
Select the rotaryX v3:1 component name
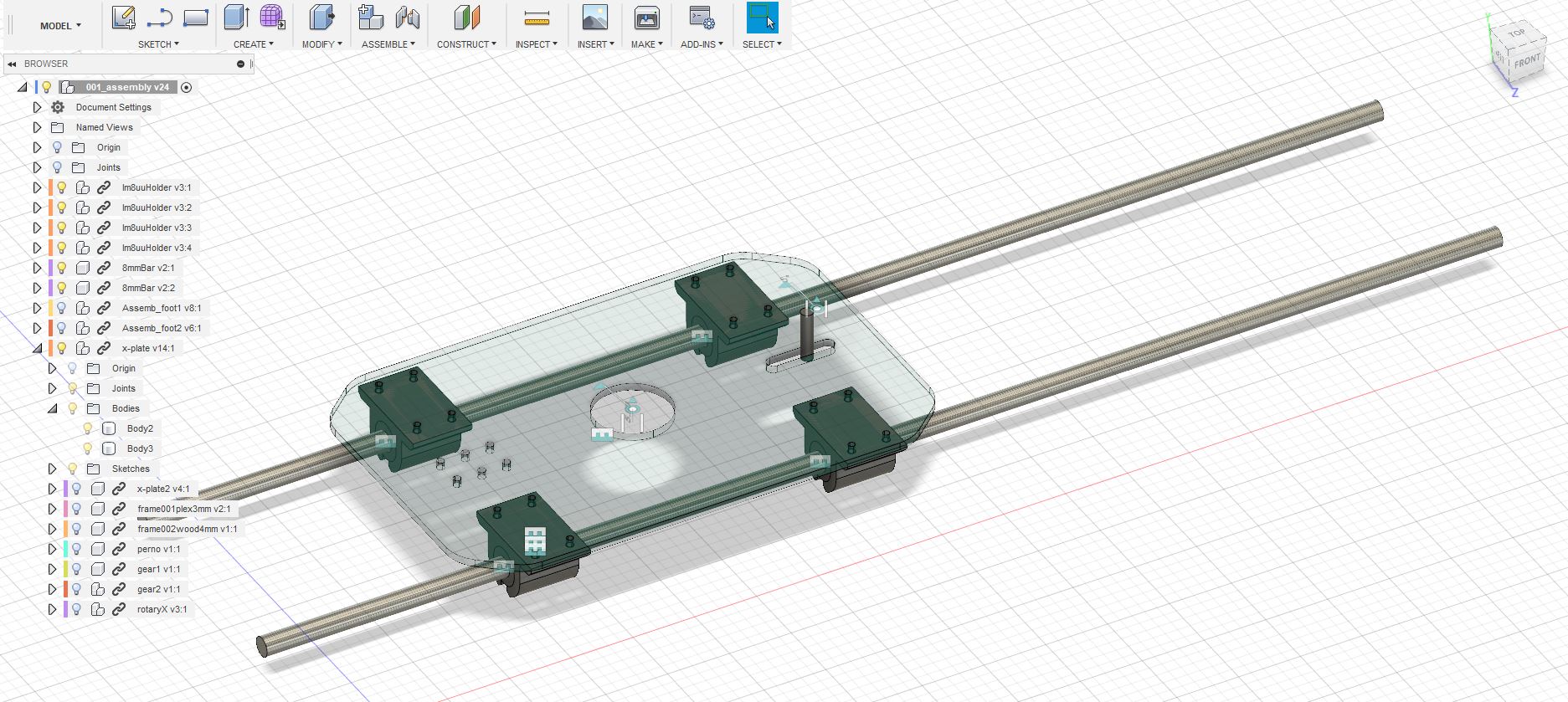[162, 609]
